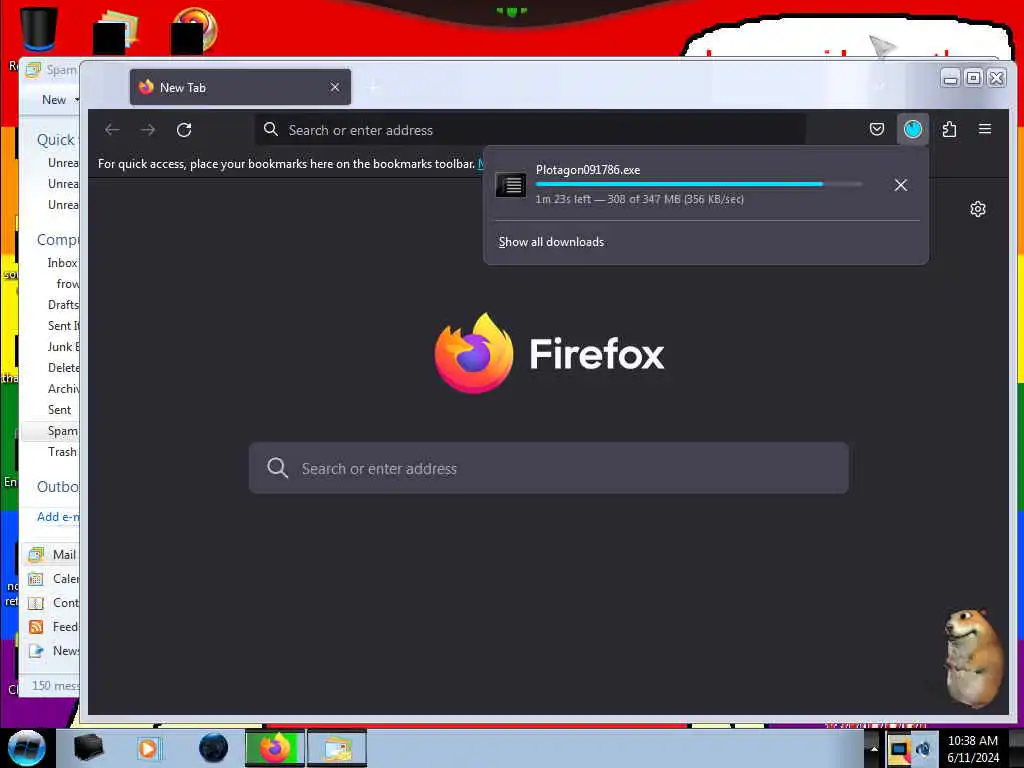Click the Firefox logo on page
1024x768 pixels.
click(474, 353)
